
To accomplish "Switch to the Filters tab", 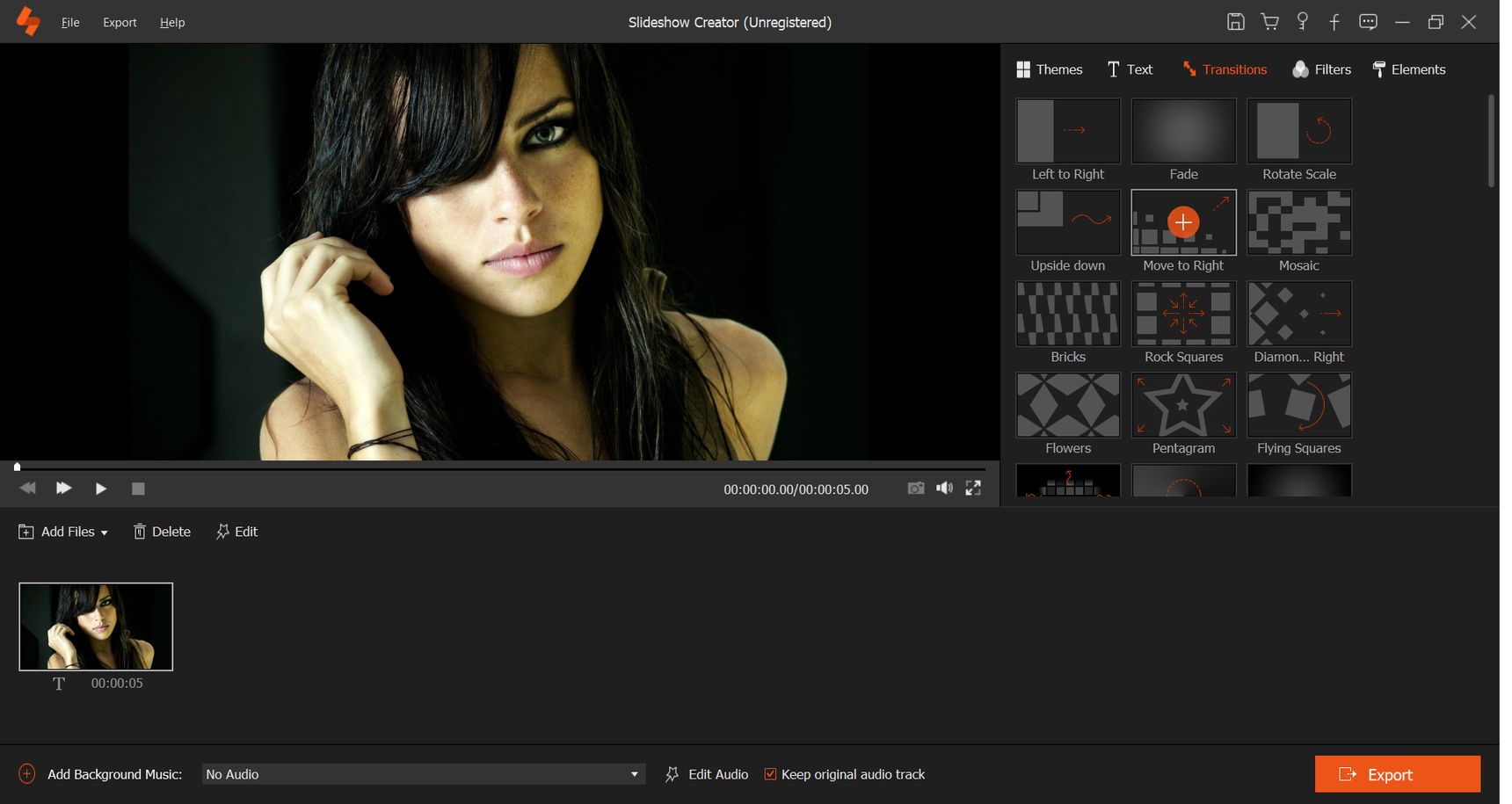I will tap(1321, 69).
